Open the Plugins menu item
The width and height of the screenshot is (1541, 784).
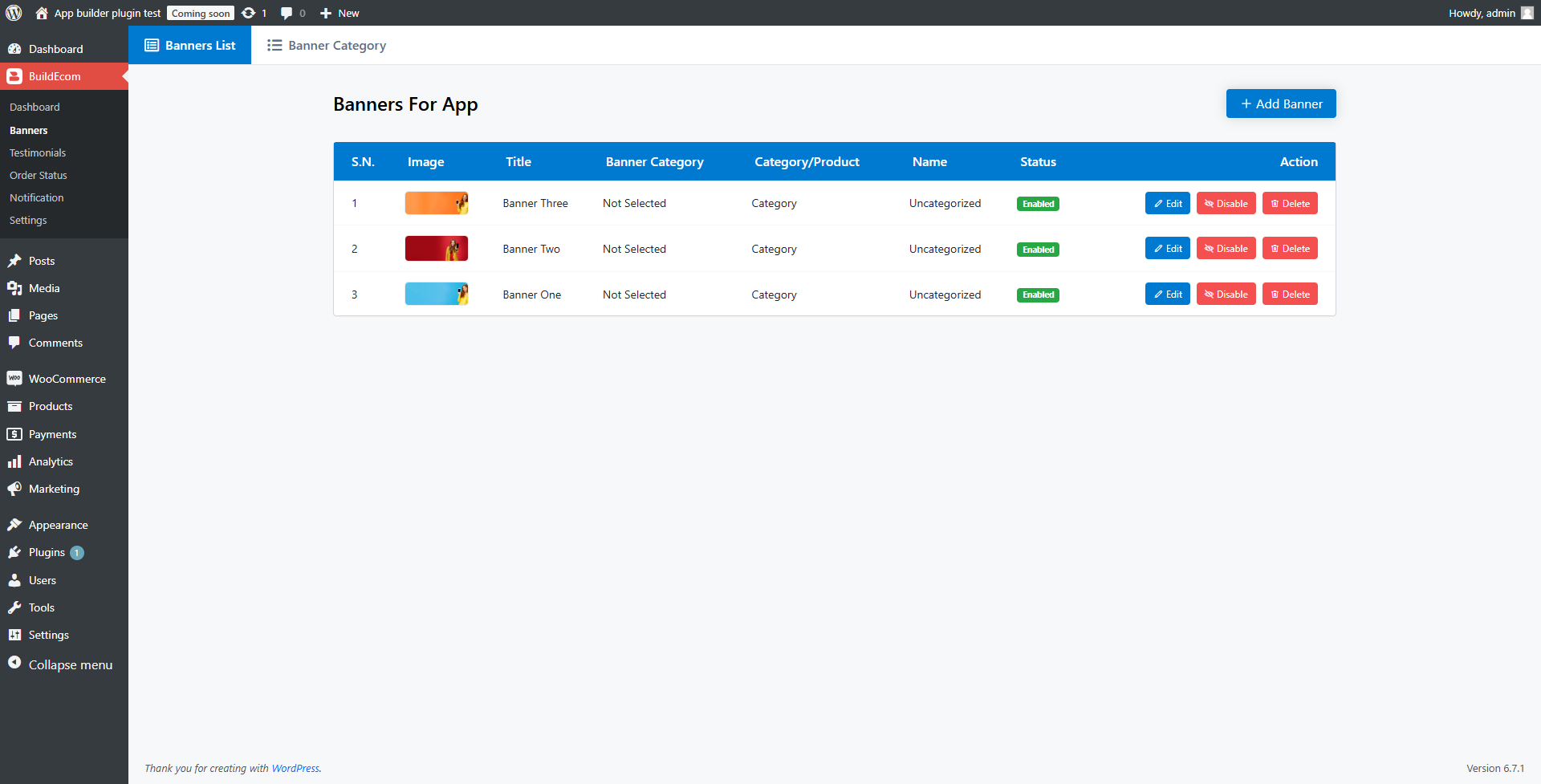[x=47, y=553]
